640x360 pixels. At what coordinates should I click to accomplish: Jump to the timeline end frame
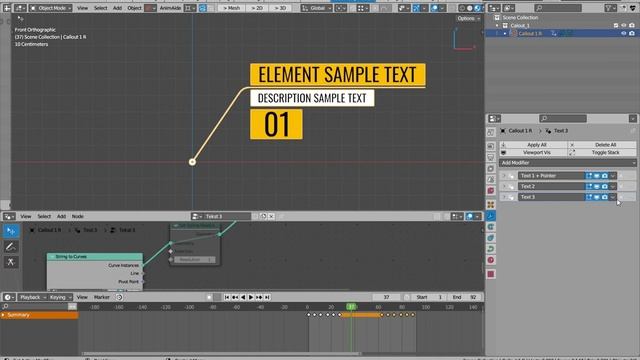coord(267,297)
